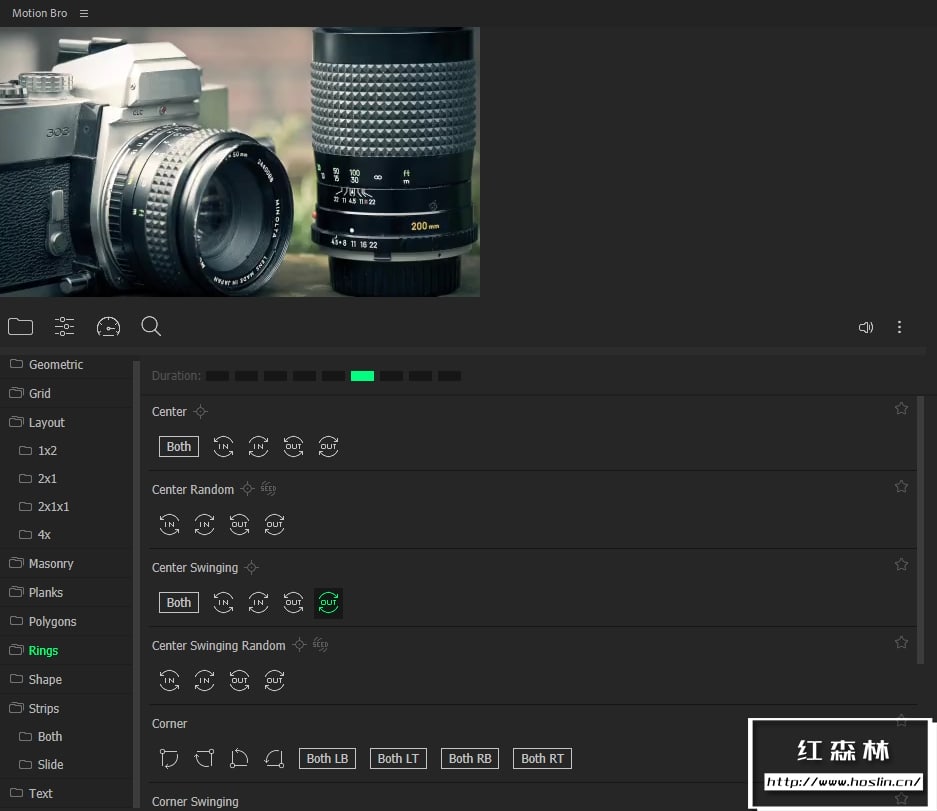Screen dimensions: 937x811
Task: Toggle the crosshair beside Center Random
Action: (x=247, y=489)
